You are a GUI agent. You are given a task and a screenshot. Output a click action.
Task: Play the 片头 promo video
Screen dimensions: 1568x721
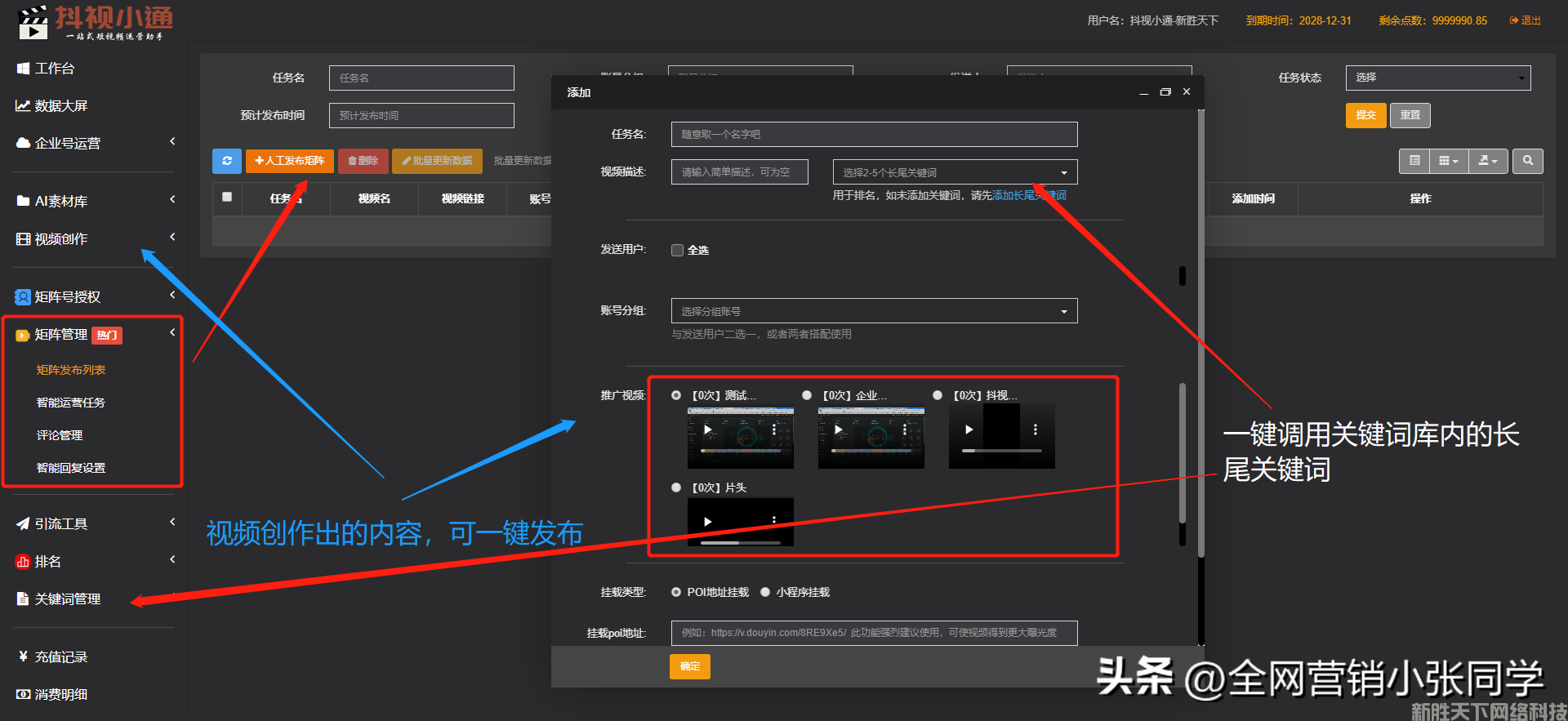point(708,522)
